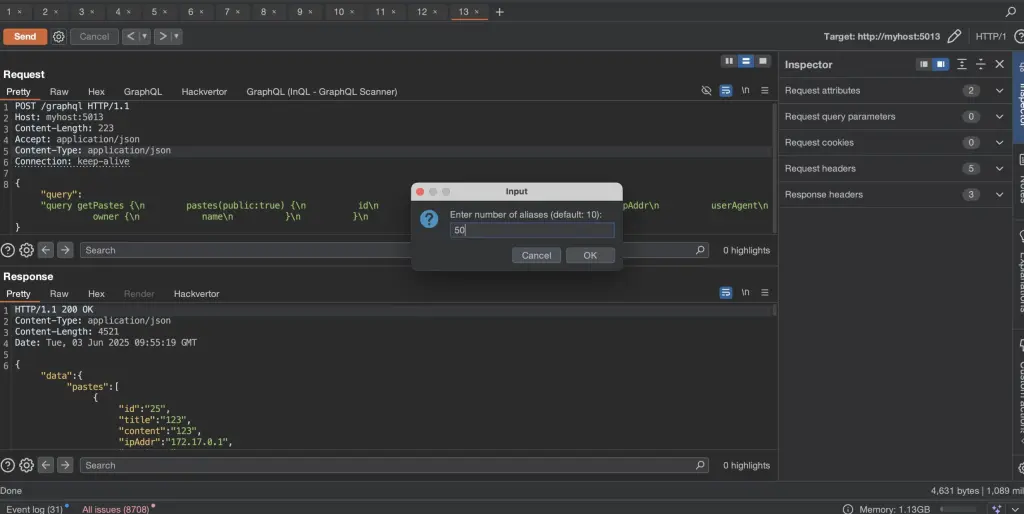The width and height of the screenshot is (1024, 514).
Task: Open the Repeater request settings gear
Action: click(x=59, y=37)
